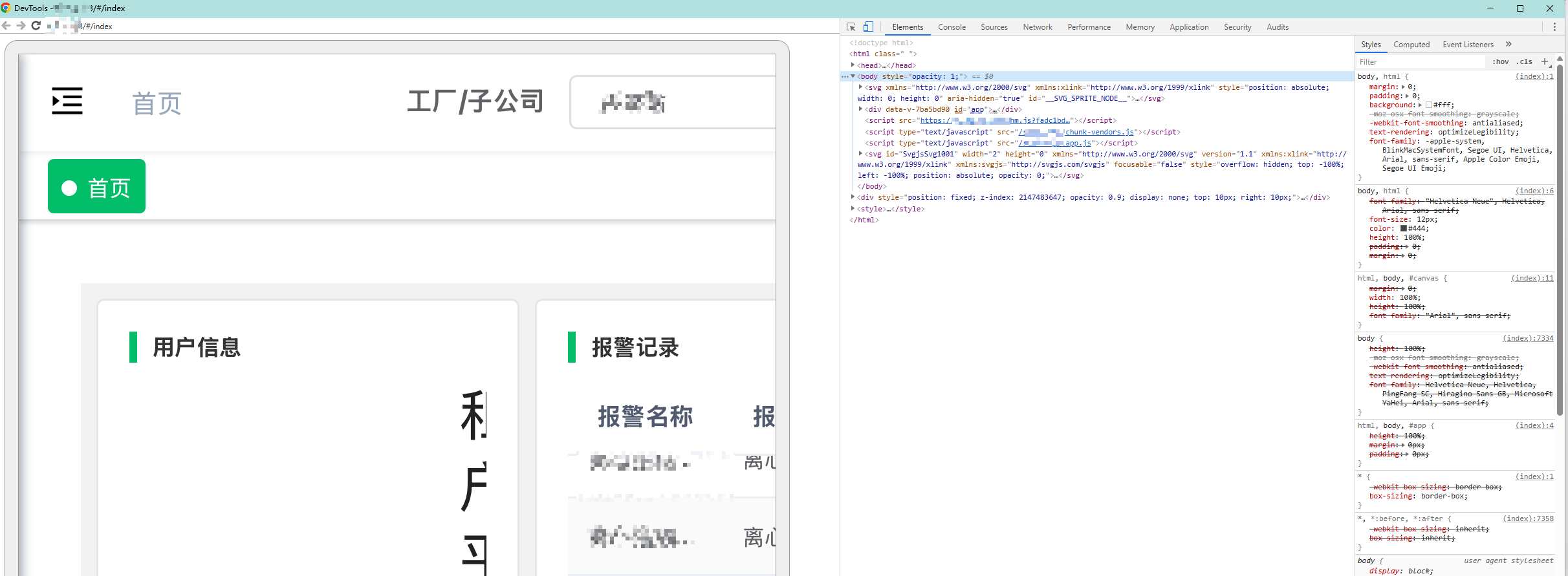Toggle the .cls element classes button

pyautogui.click(x=1525, y=61)
